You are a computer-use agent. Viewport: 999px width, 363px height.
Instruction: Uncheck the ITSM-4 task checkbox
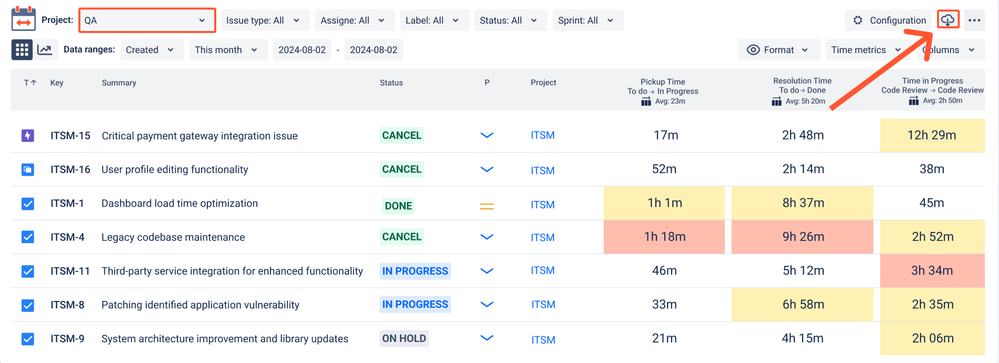27,237
